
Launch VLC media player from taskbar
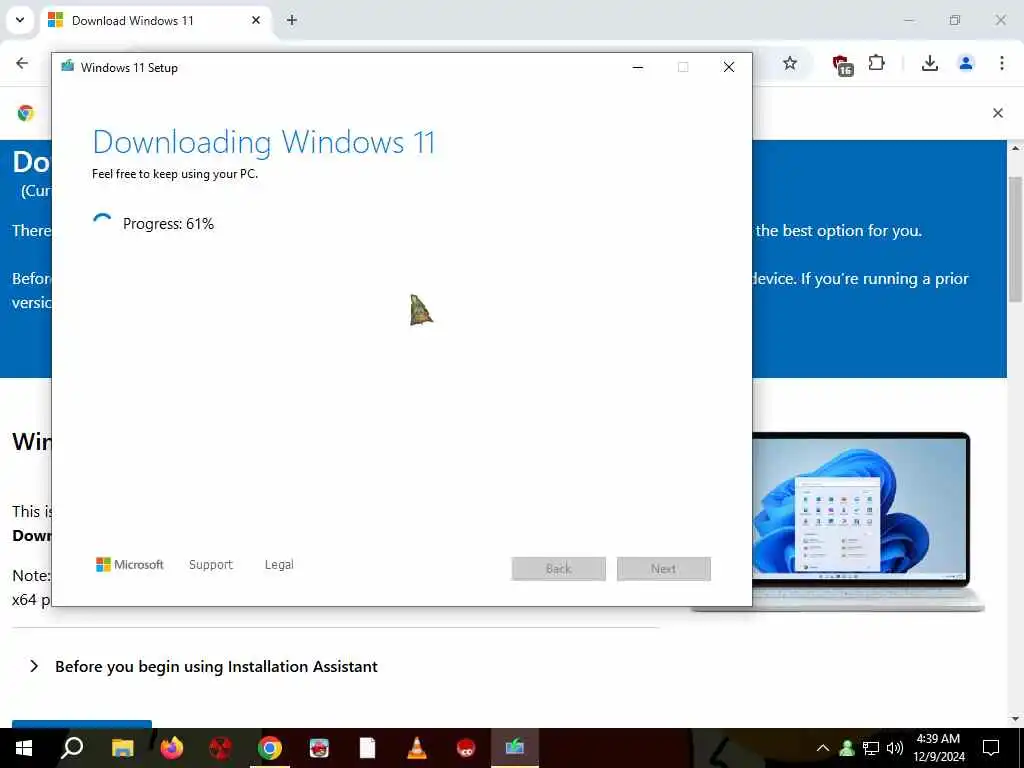[x=417, y=748]
